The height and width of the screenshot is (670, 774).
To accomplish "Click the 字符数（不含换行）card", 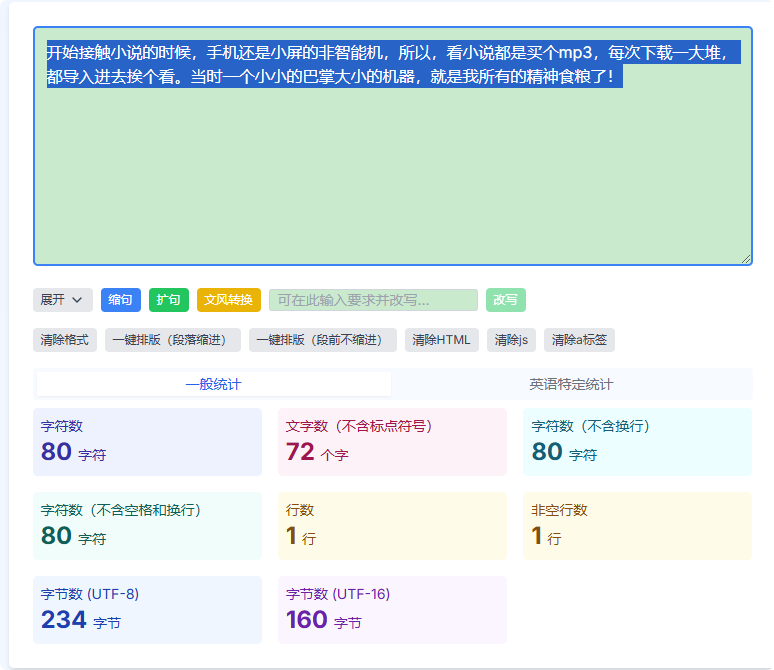I will tap(637, 442).
